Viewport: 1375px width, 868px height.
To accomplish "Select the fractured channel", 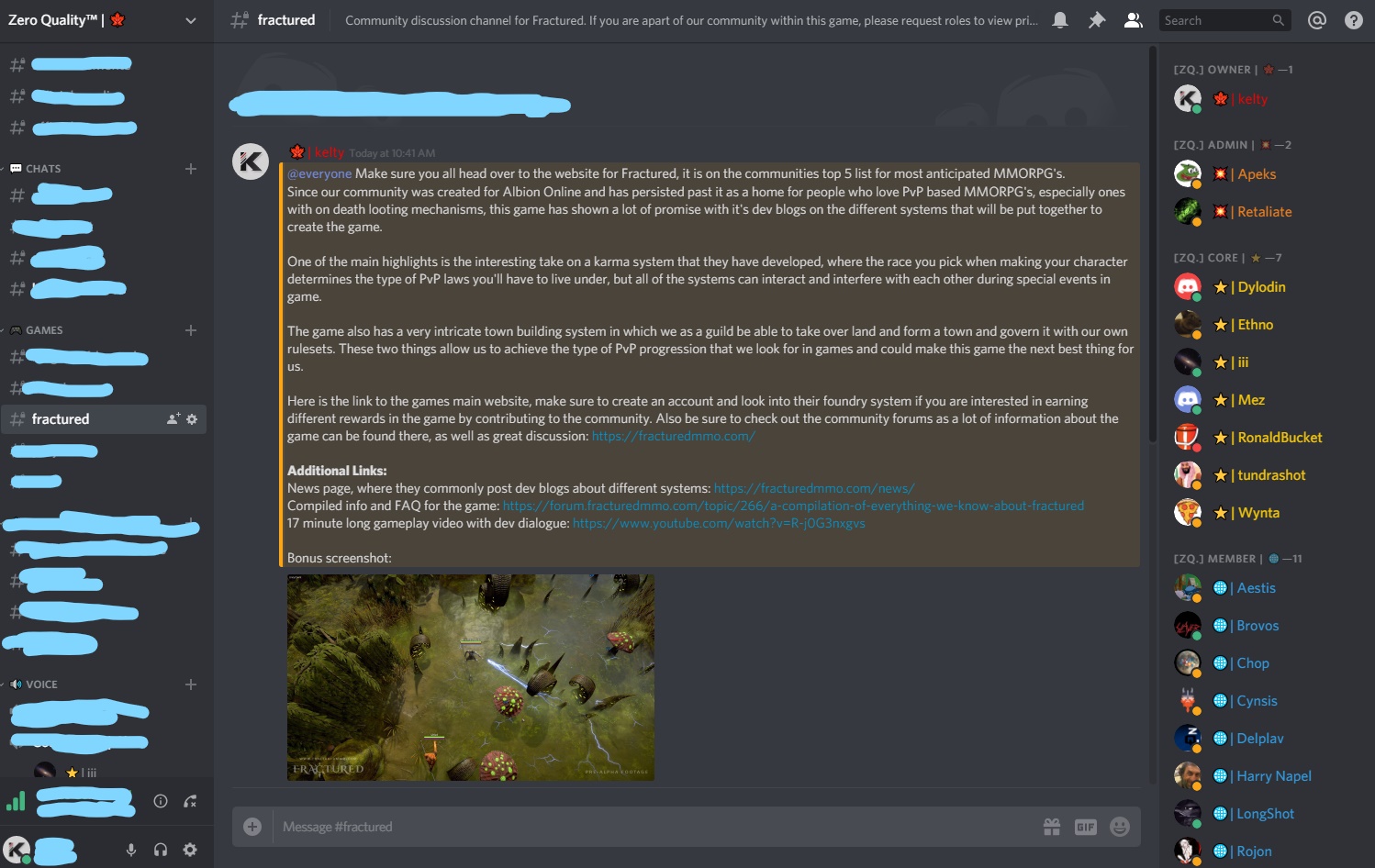I will (104, 419).
